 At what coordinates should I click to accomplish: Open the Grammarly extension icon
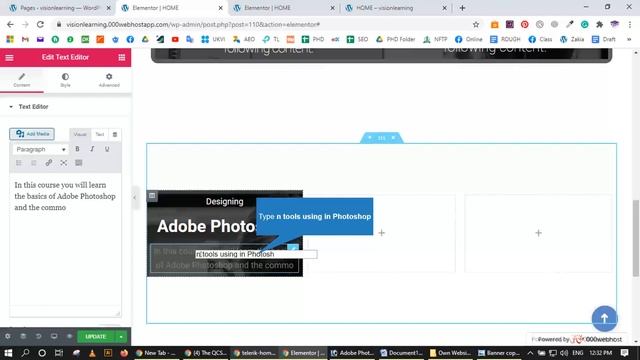coord(584,24)
